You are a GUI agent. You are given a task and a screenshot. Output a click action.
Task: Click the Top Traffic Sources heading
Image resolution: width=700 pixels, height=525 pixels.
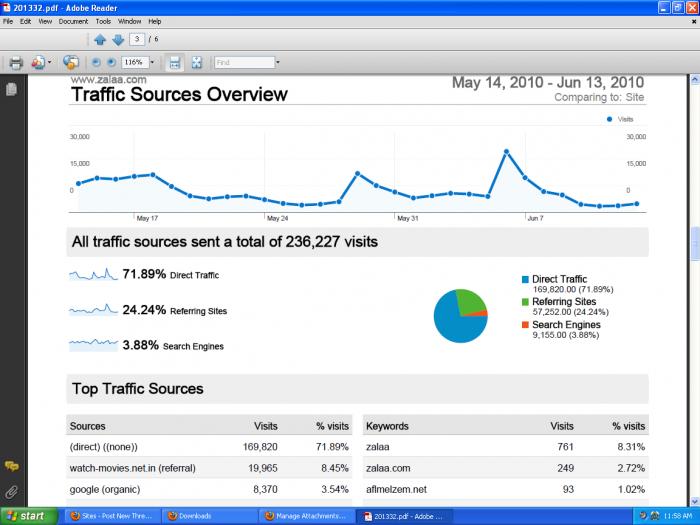point(138,389)
